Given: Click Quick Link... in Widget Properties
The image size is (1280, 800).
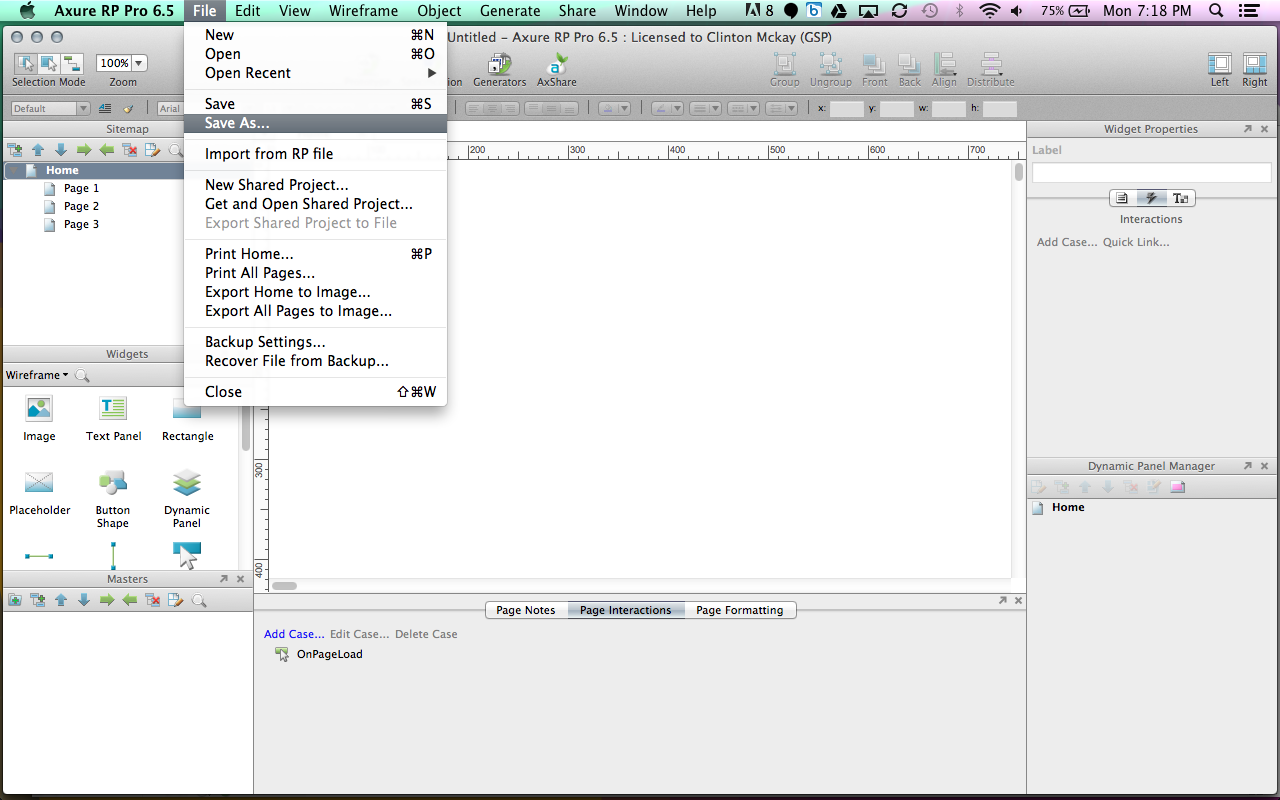Looking at the screenshot, I should click(1136, 242).
